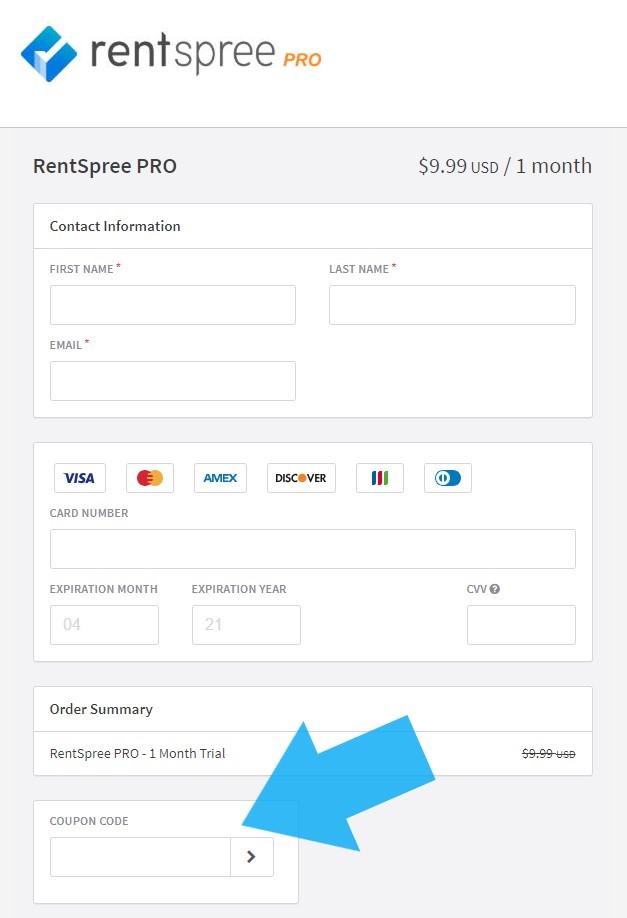Select the Discover card icon
Screen dimensions: 627x918
[x=300, y=478]
